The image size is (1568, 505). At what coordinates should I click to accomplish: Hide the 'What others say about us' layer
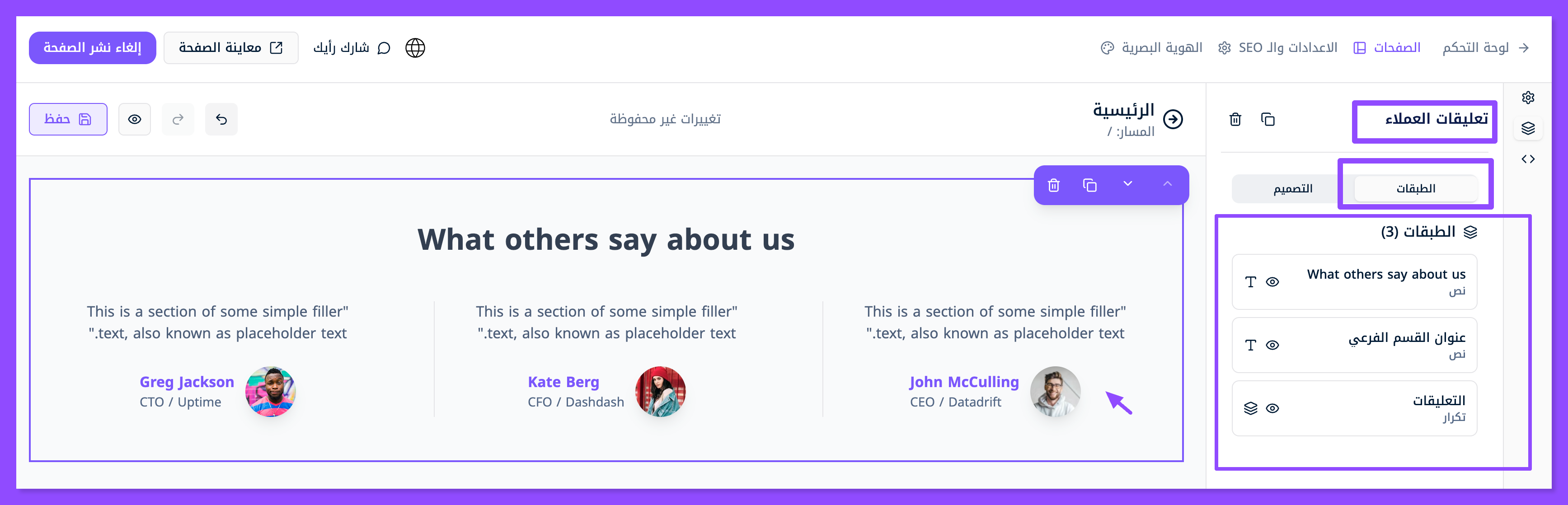pyautogui.click(x=1272, y=282)
